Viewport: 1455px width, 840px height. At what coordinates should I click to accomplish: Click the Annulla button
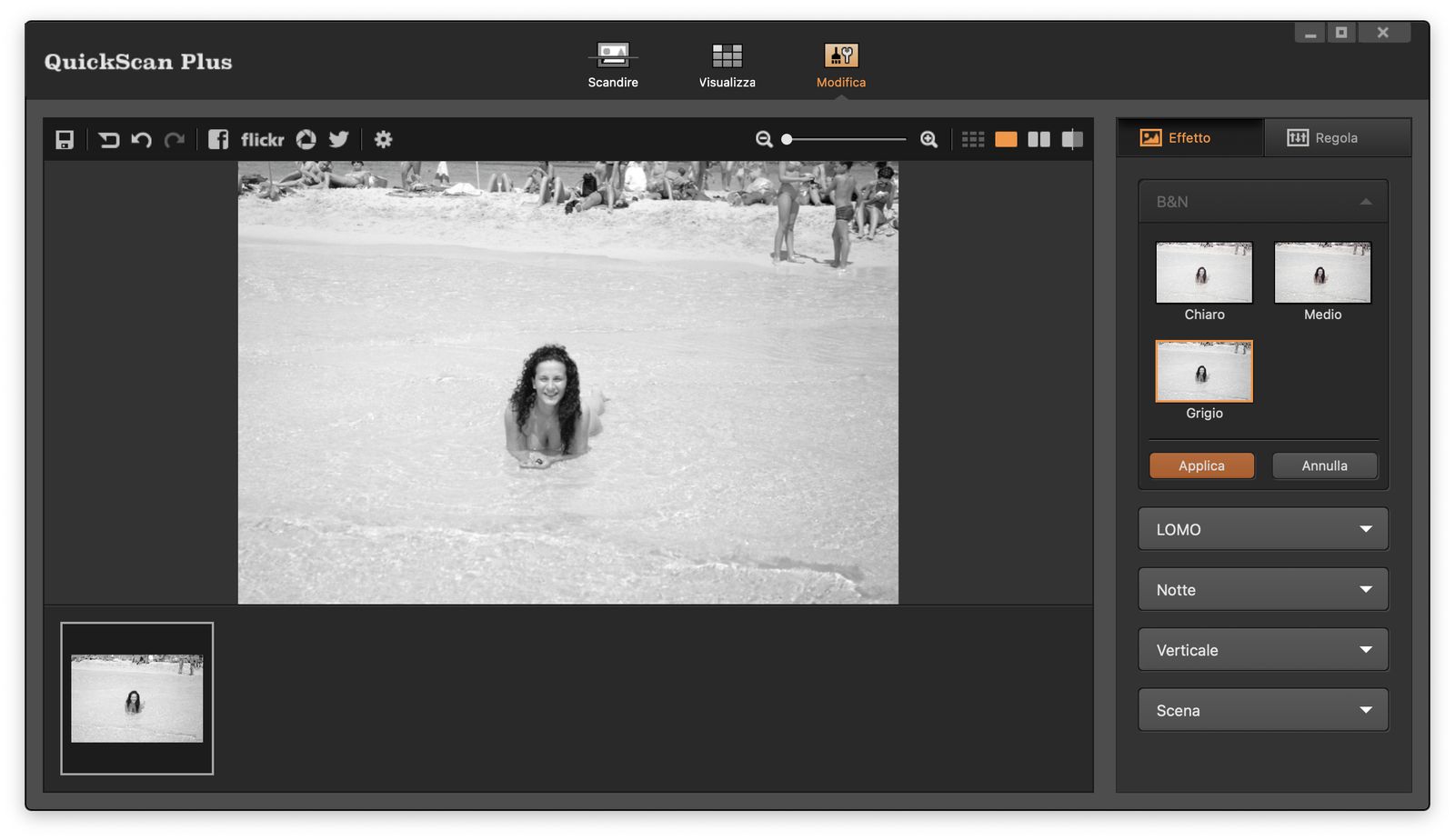(x=1324, y=465)
